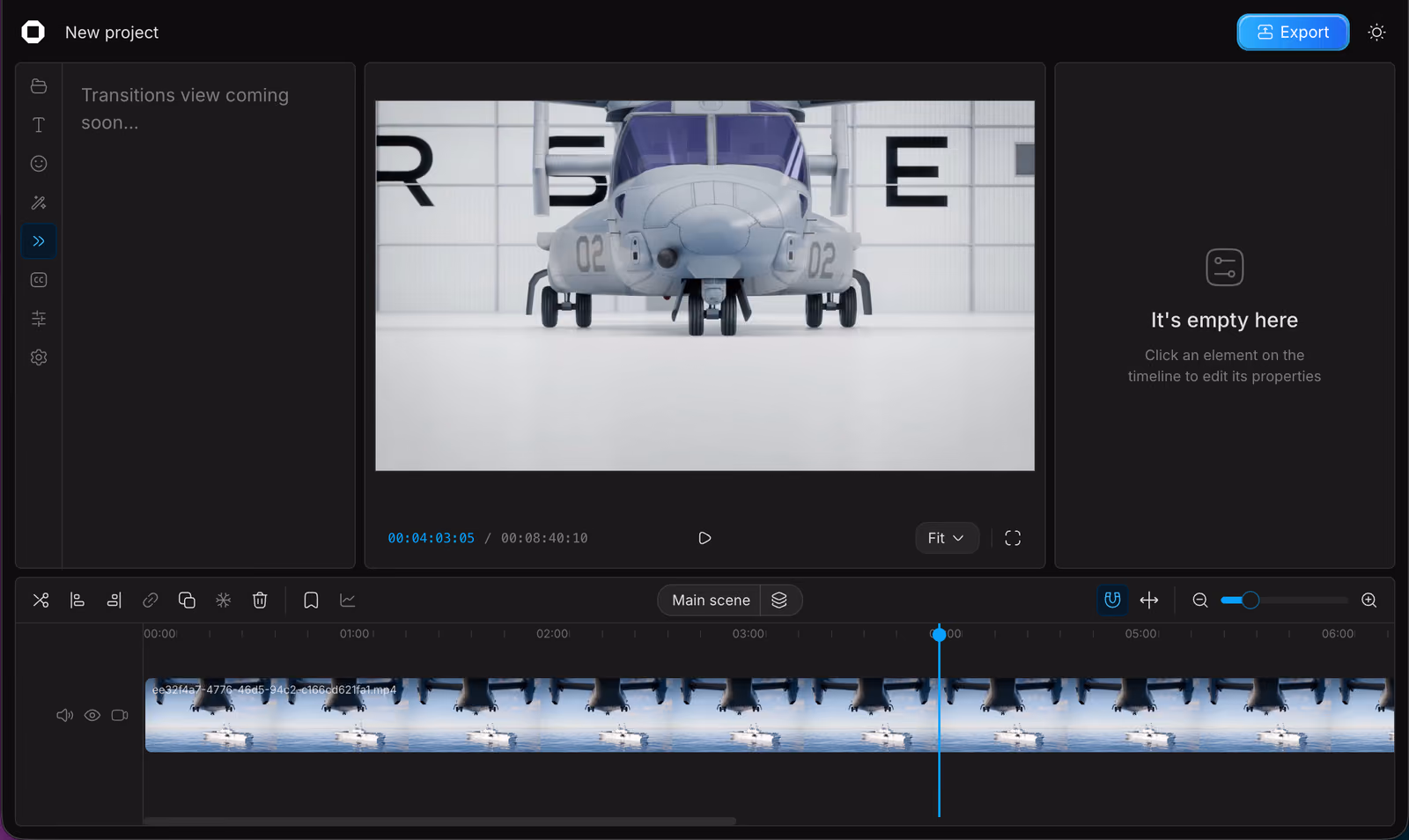Click the trim left align icon
Screen dimensions: 1409x840
77,601
